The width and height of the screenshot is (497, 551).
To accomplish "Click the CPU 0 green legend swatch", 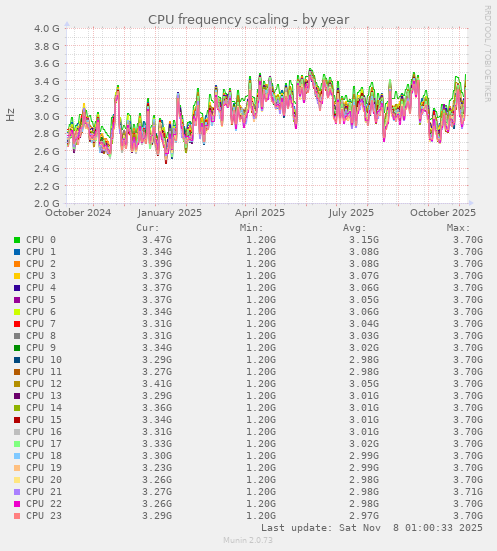I will point(17,240).
